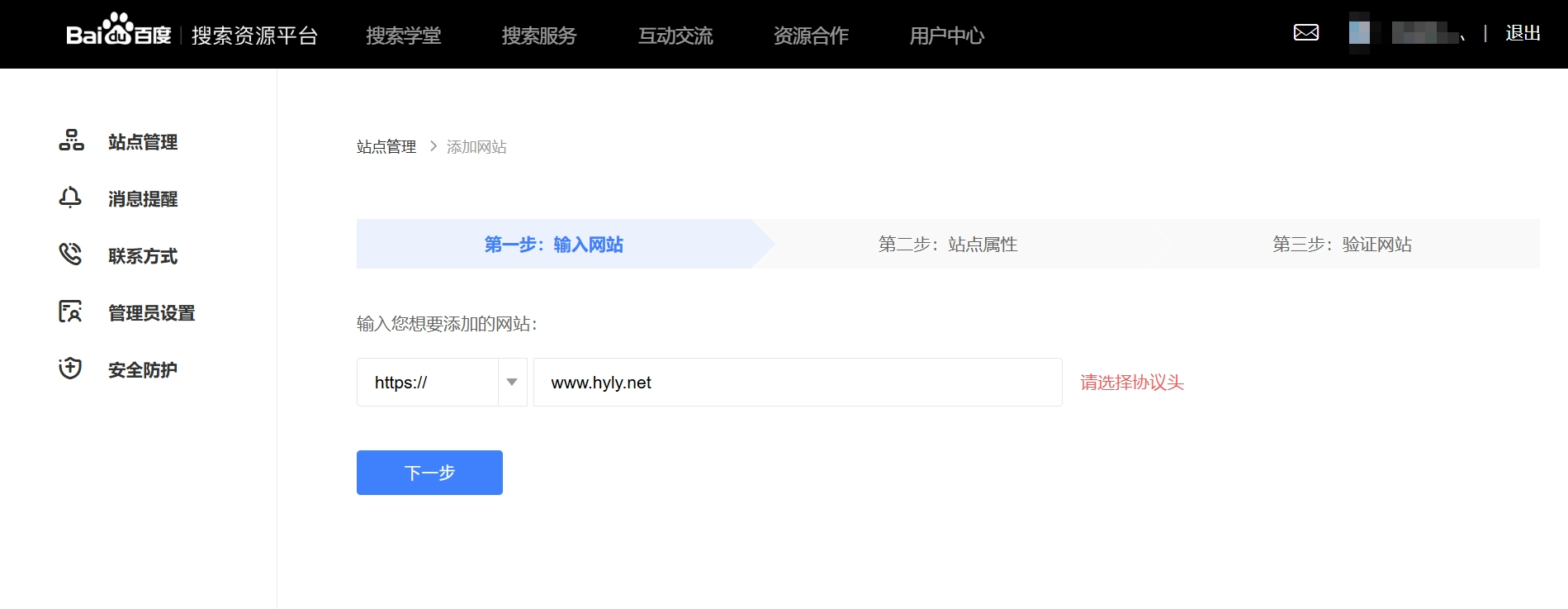Click the 退出 logout link
Viewport: 1568px width, 609px height.
1523,33
